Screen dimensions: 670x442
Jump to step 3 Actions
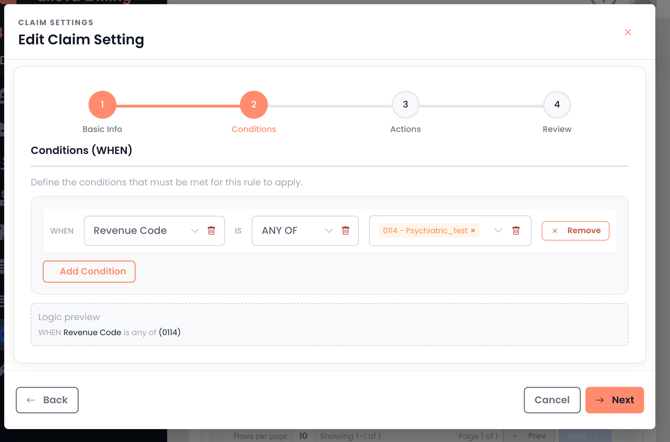405,105
